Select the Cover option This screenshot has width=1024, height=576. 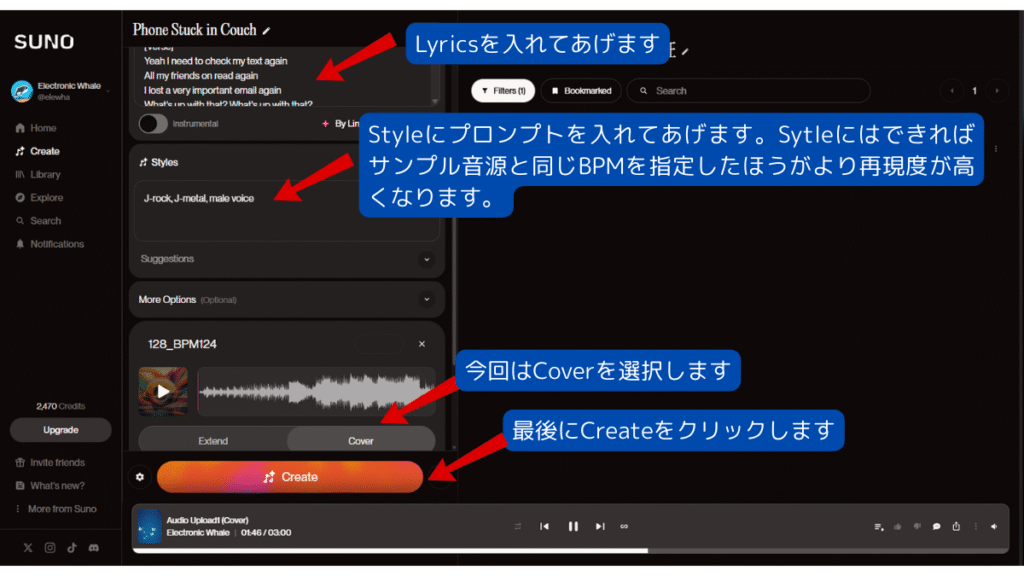(360, 441)
